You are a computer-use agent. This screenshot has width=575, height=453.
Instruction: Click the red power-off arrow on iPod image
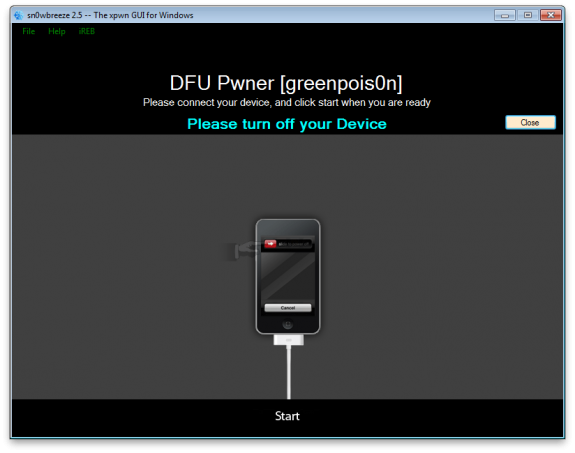270,244
